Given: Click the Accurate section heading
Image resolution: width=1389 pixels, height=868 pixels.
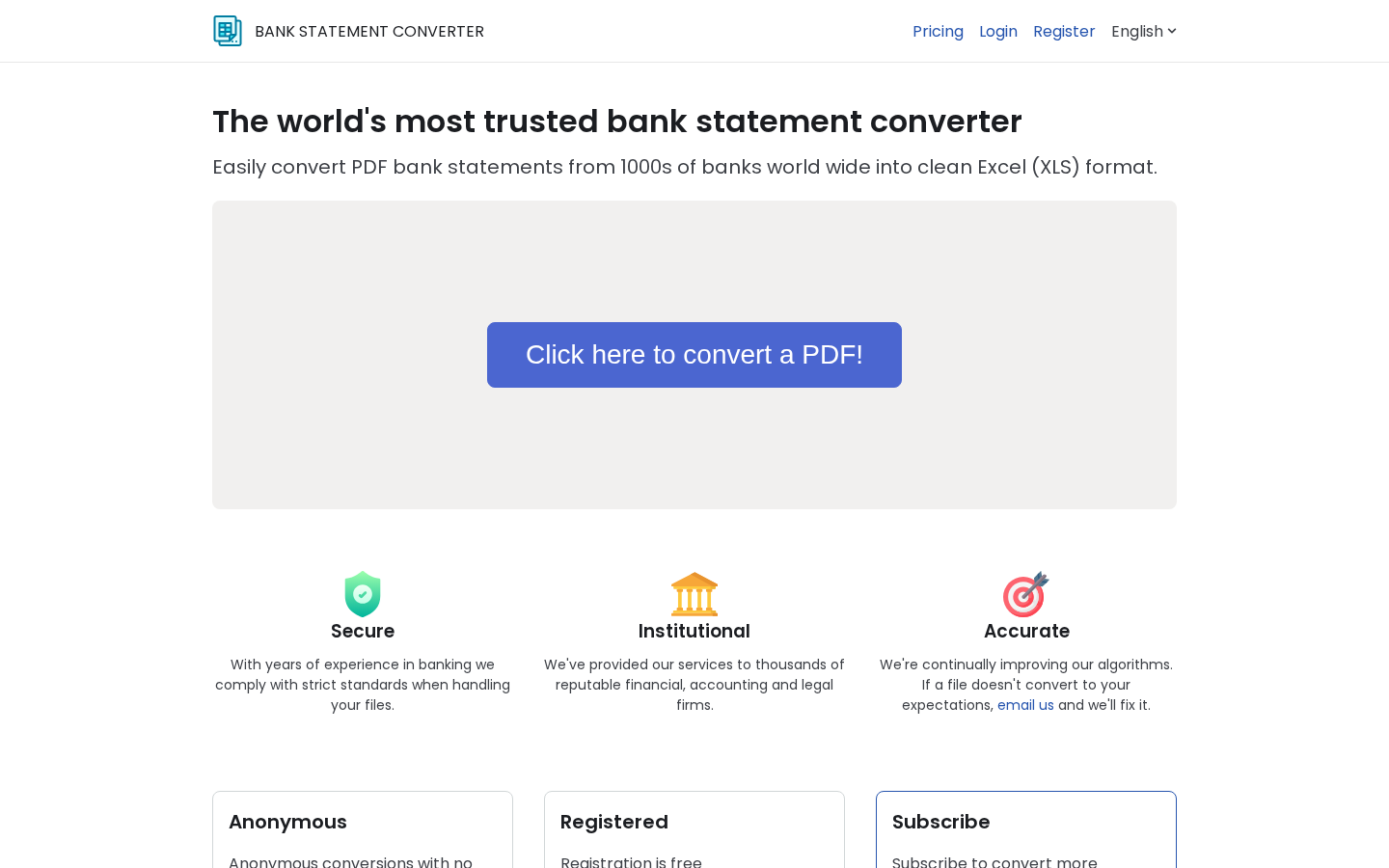Looking at the screenshot, I should pos(1026,631).
